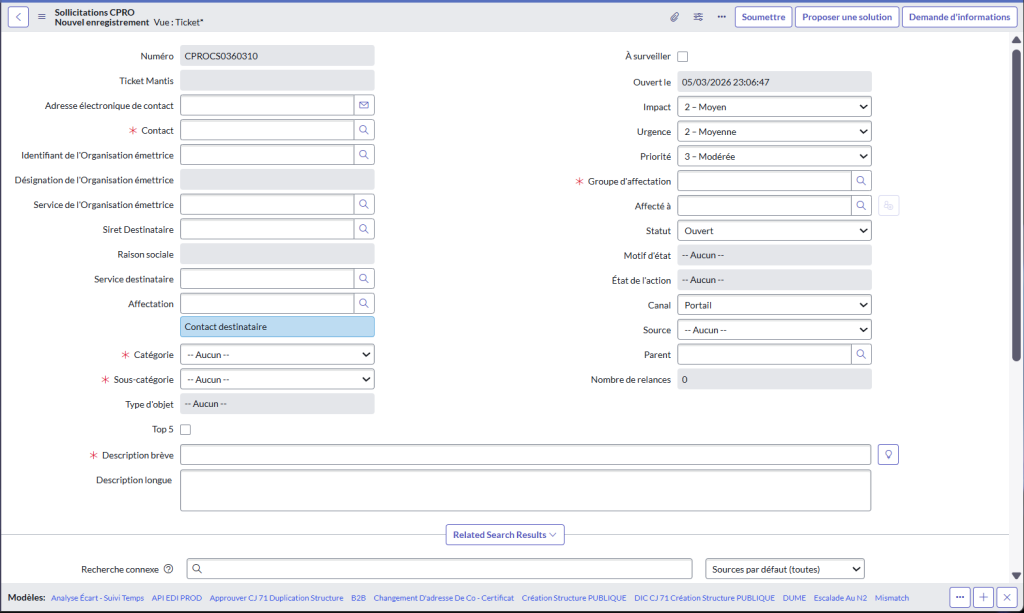This screenshot has height=613, width=1024.
Task: Tick the Top 5 checkbox
Action: 185,429
